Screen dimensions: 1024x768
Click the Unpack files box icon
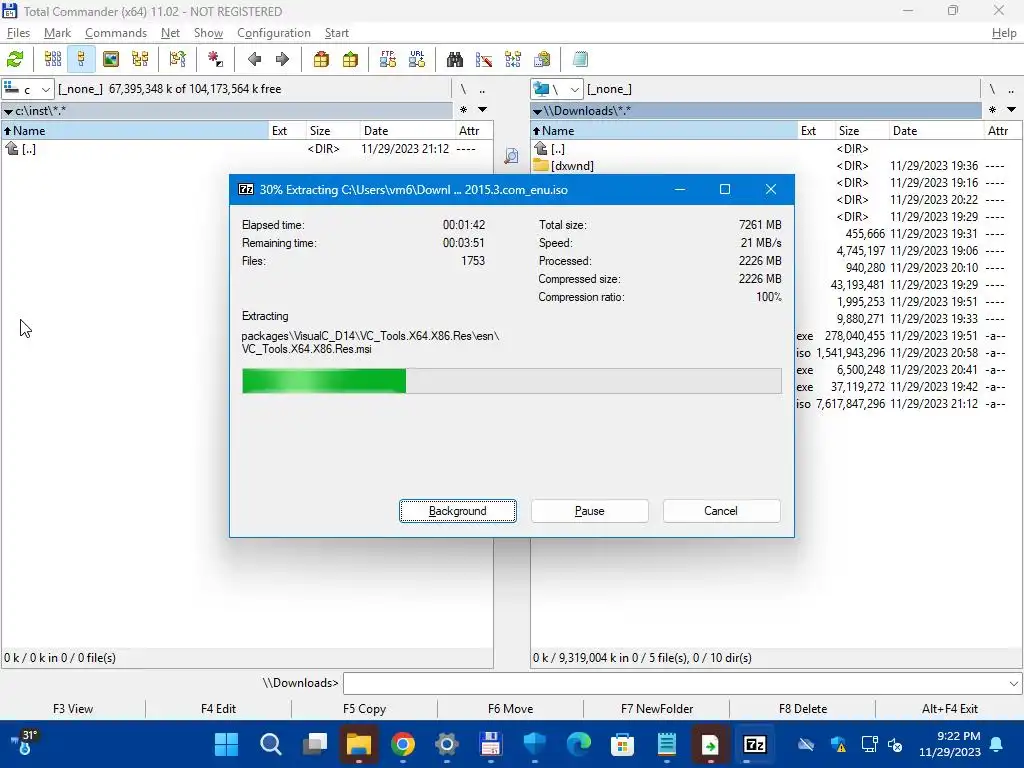350,59
